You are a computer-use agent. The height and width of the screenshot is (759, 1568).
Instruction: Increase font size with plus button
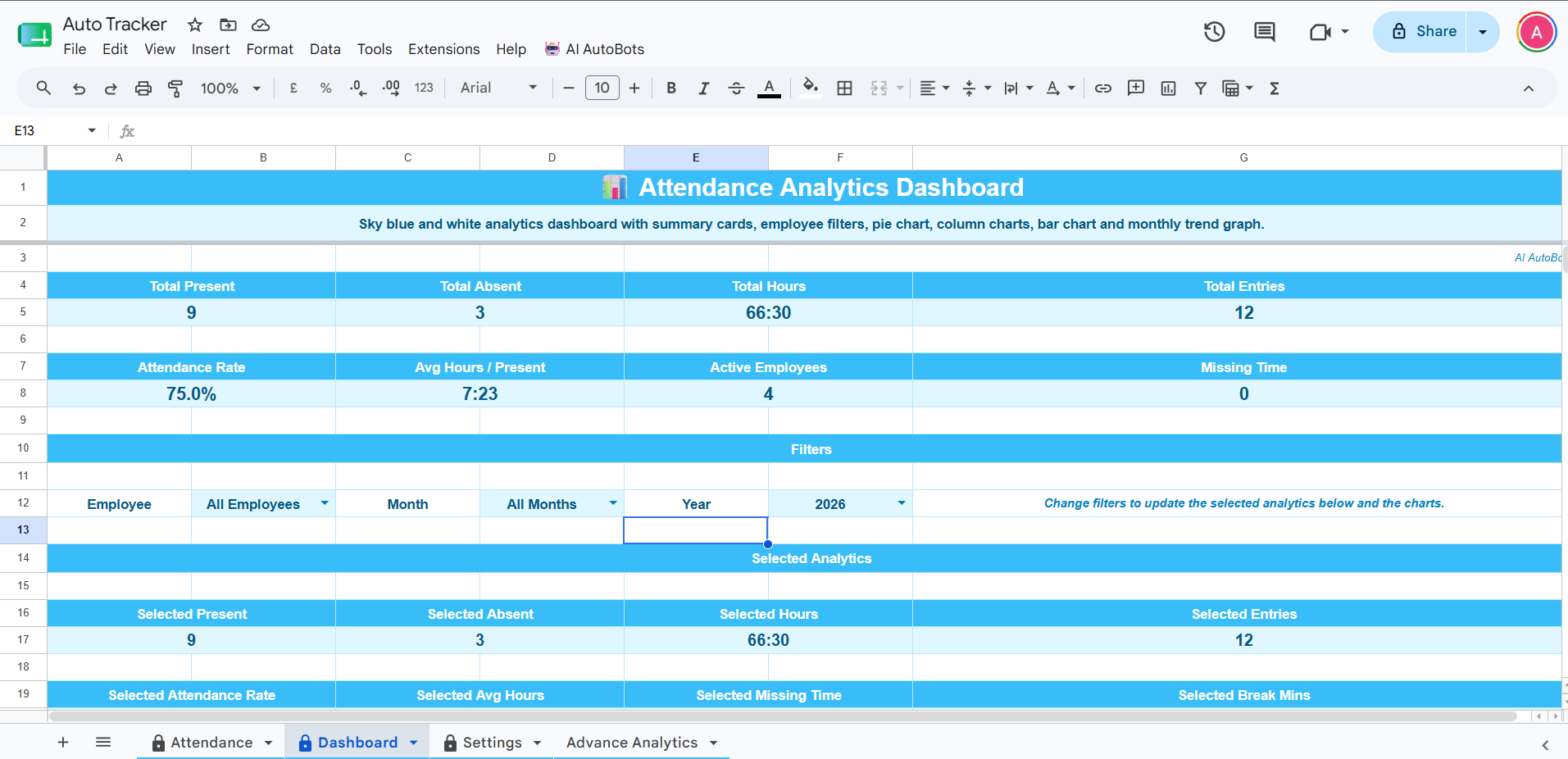634,88
